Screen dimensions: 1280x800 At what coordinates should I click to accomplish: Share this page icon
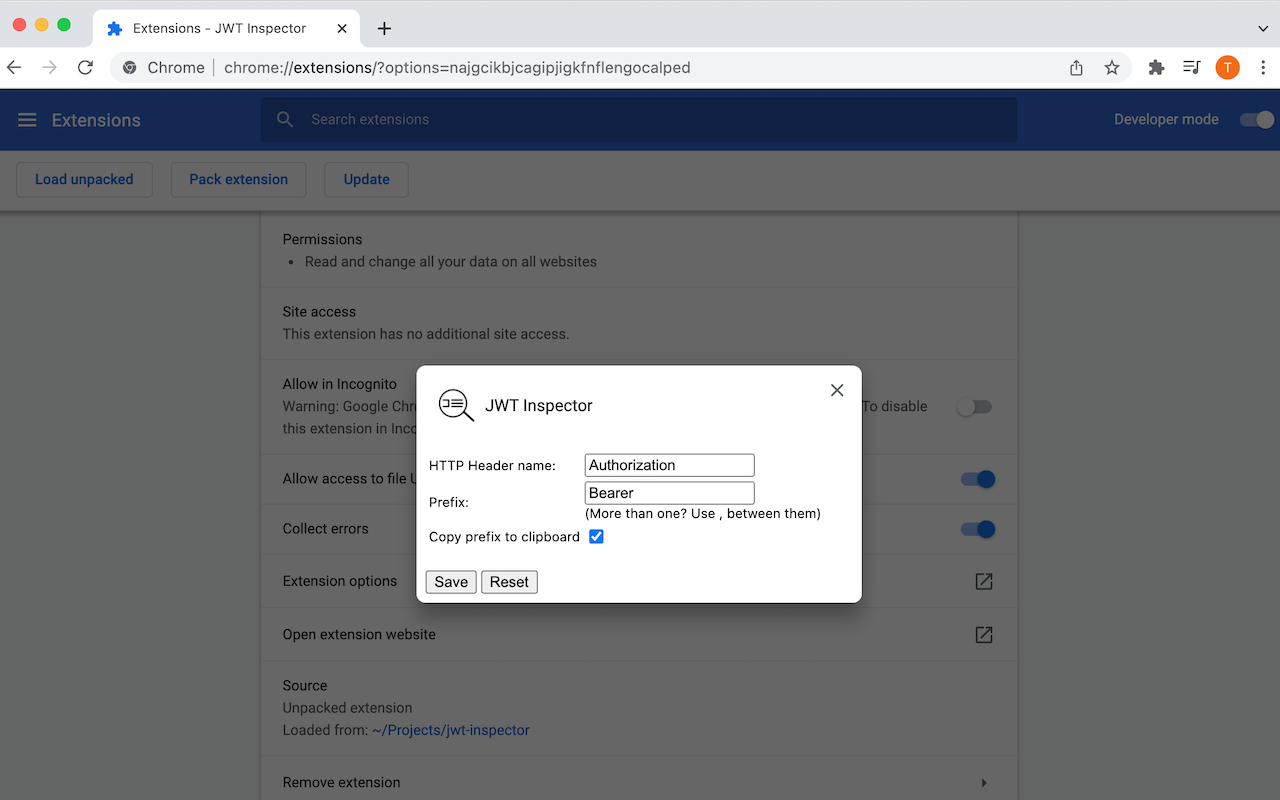click(x=1076, y=68)
